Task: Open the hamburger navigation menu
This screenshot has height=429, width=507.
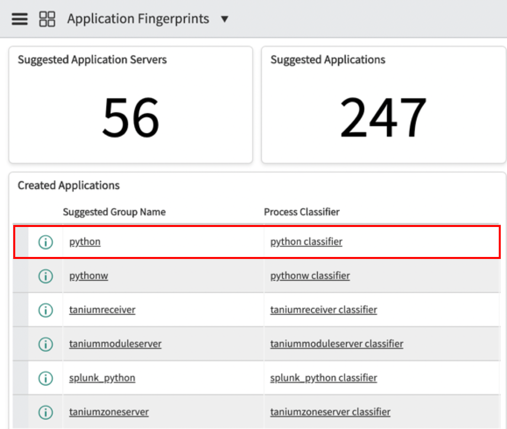Action: click(x=20, y=19)
